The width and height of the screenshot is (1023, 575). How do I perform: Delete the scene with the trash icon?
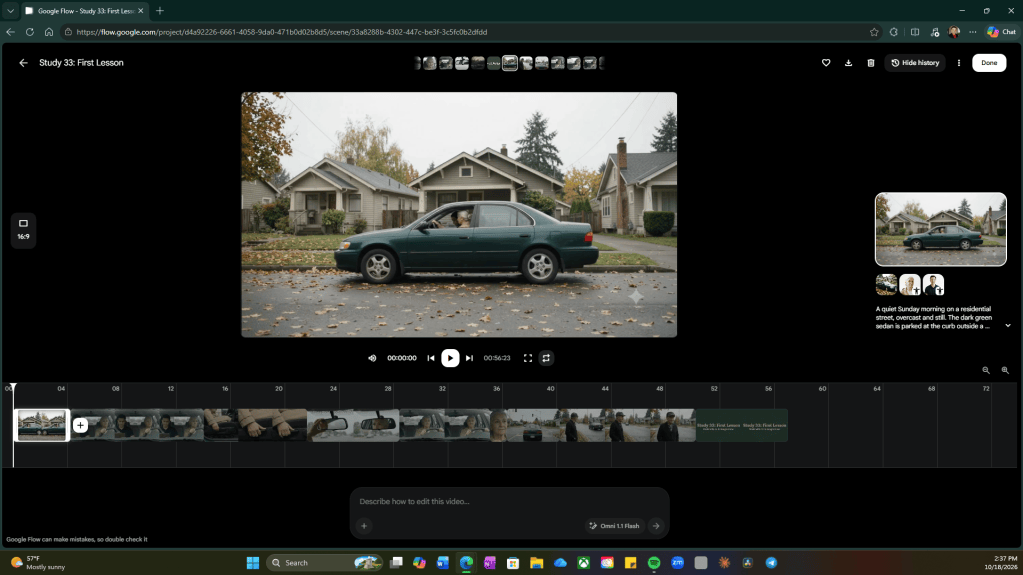pos(870,63)
